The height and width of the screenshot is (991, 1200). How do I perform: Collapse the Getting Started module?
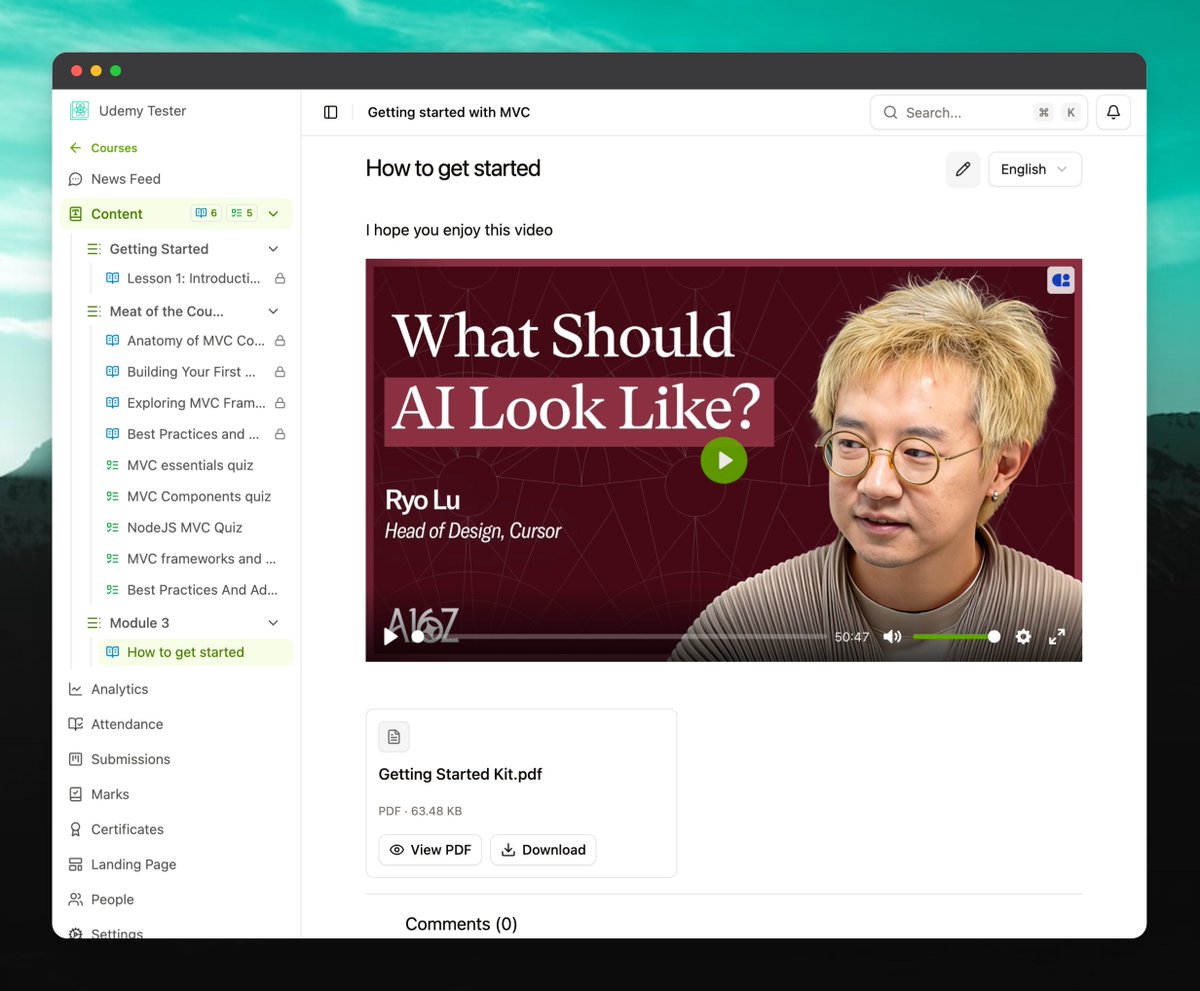(273, 249)
